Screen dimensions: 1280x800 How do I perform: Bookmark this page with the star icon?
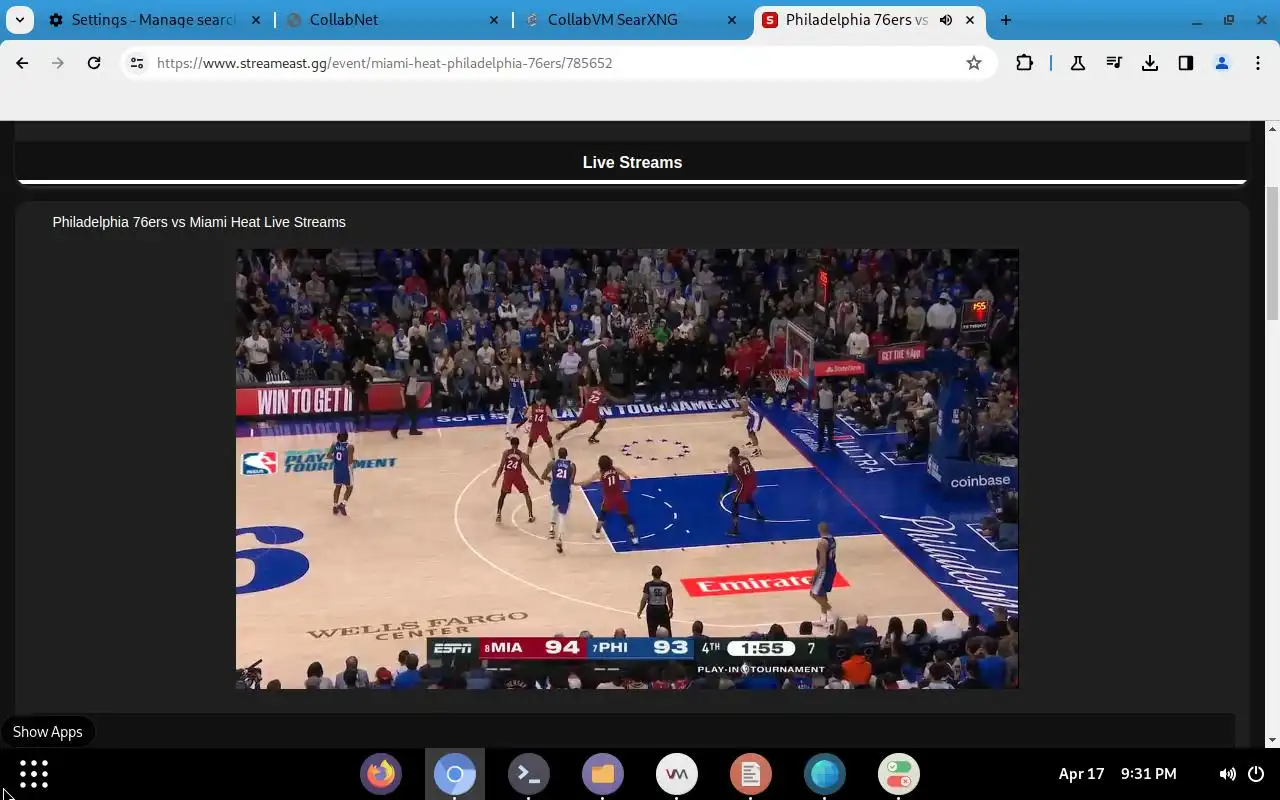pyautogui.click(x=974, y=63)
